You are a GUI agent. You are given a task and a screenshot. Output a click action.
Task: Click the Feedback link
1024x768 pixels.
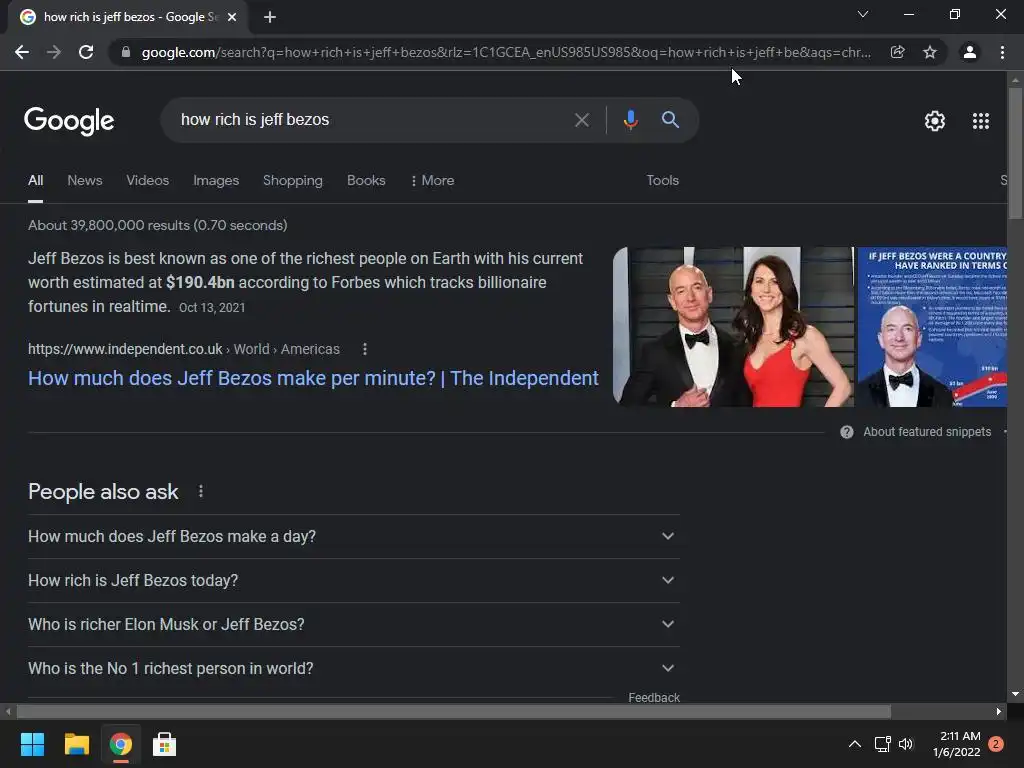(x=654, y=697)
